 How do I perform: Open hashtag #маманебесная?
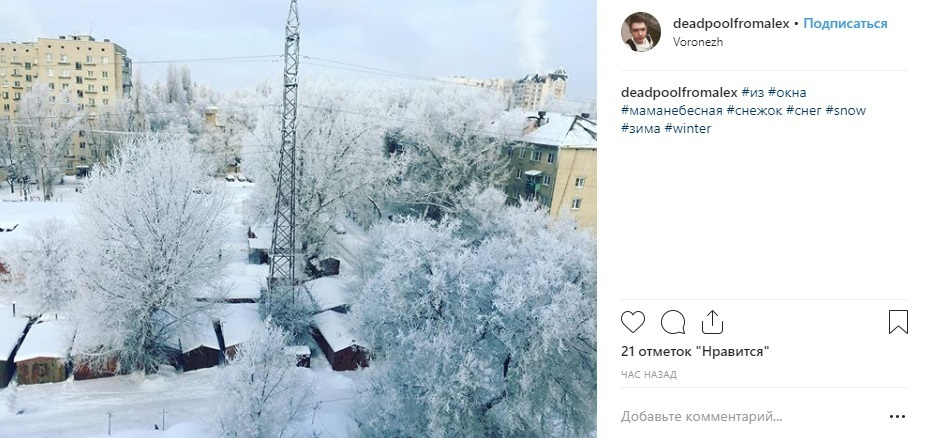(672, 110)
